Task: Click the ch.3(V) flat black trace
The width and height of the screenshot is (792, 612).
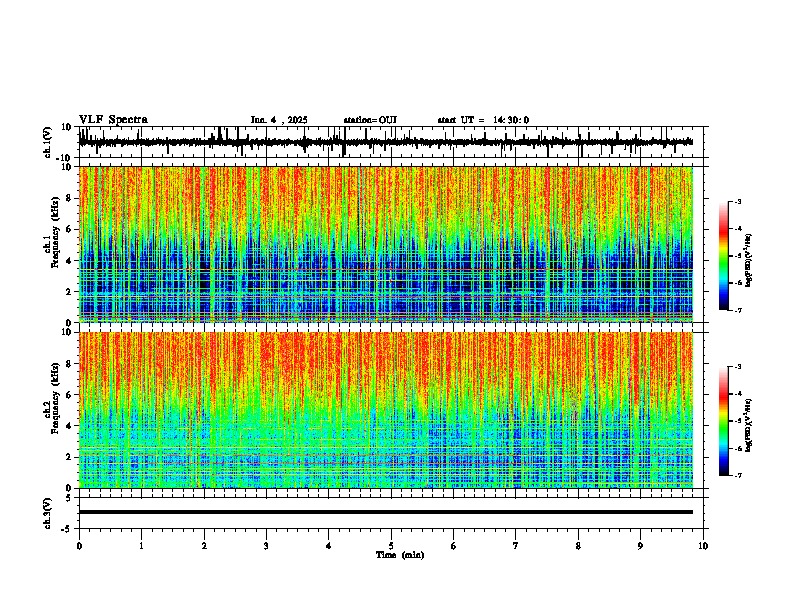Action: pyautogui.click(x=386, y=512)
